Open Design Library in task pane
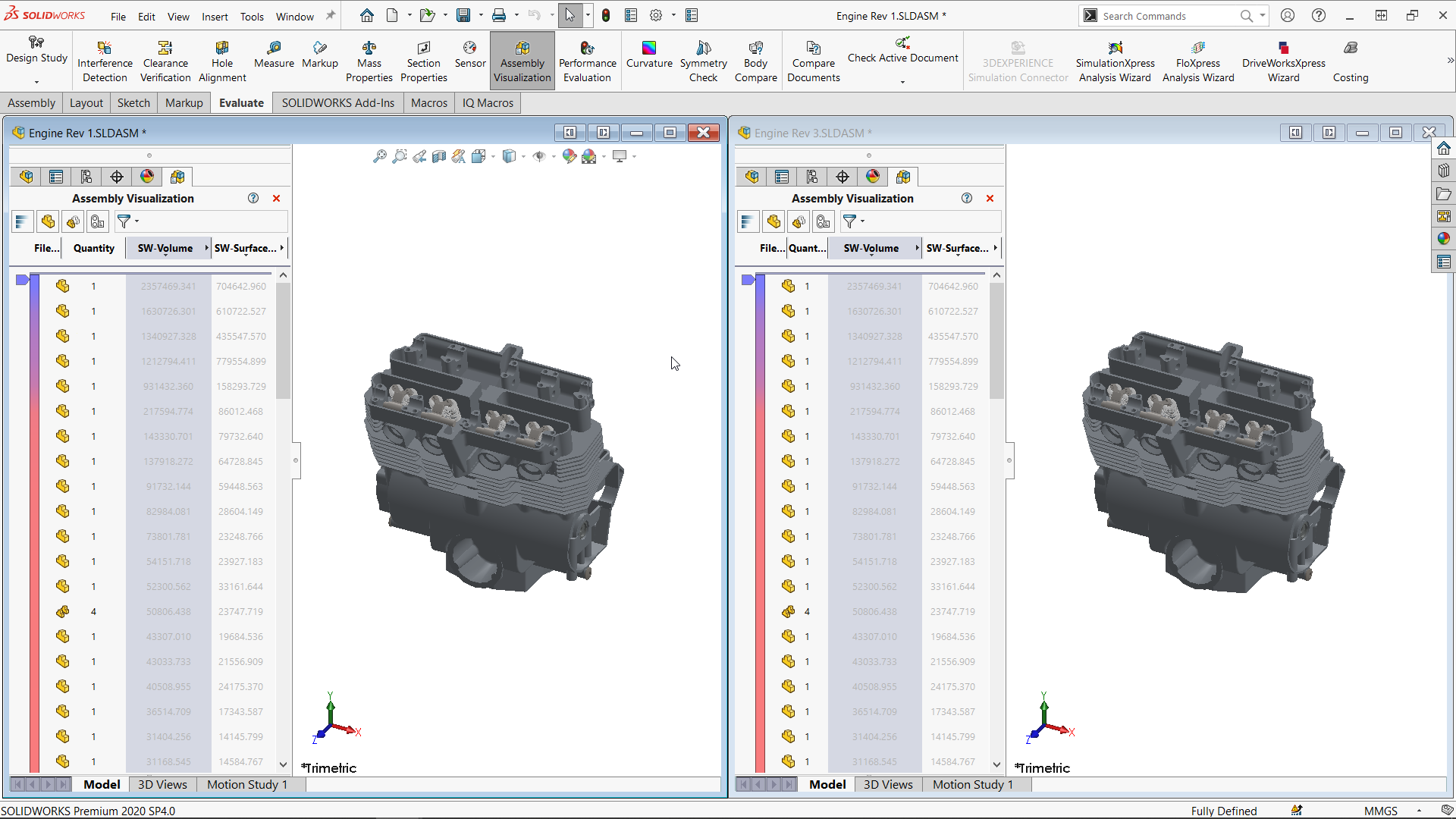Viewport: 1456px width, 819px height. point(1444,171)
